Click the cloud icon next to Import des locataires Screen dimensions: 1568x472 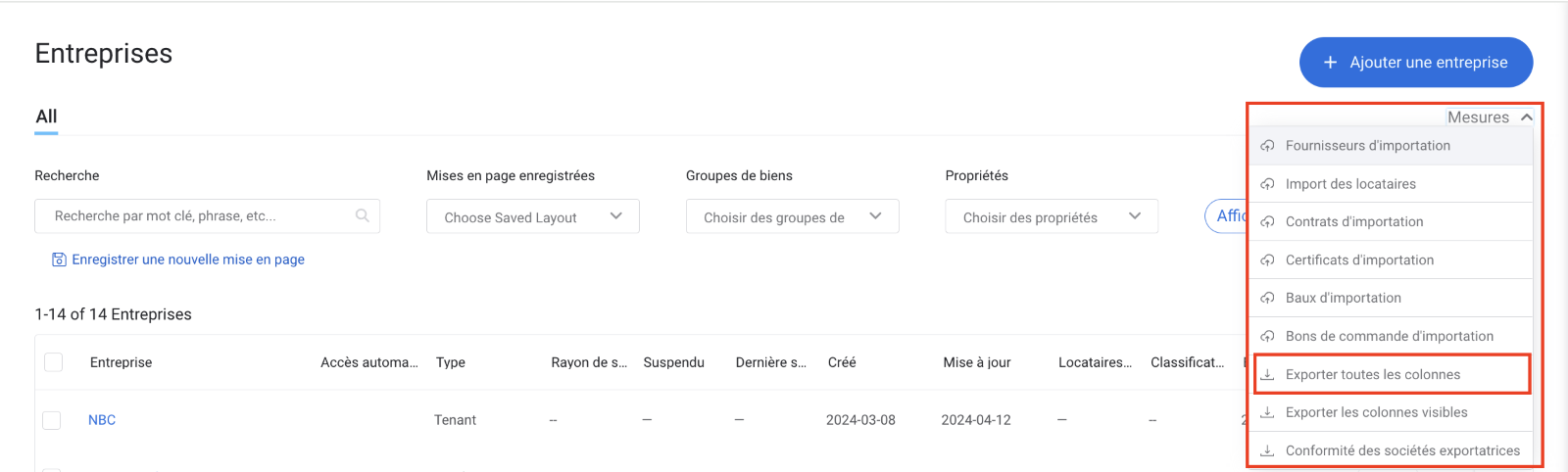tap(1267, 184)
